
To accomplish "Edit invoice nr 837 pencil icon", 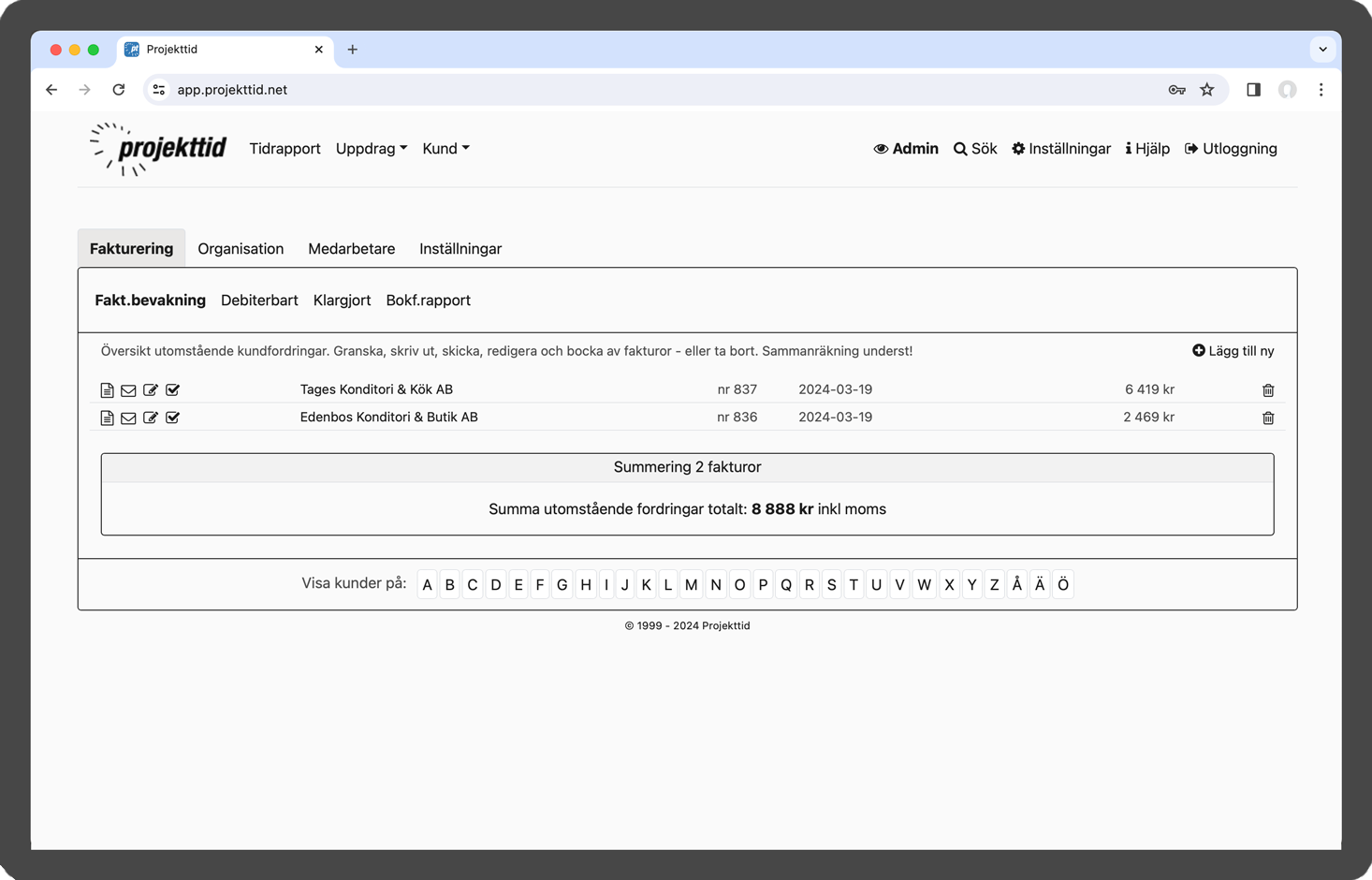I will click(x=151, y=390).
